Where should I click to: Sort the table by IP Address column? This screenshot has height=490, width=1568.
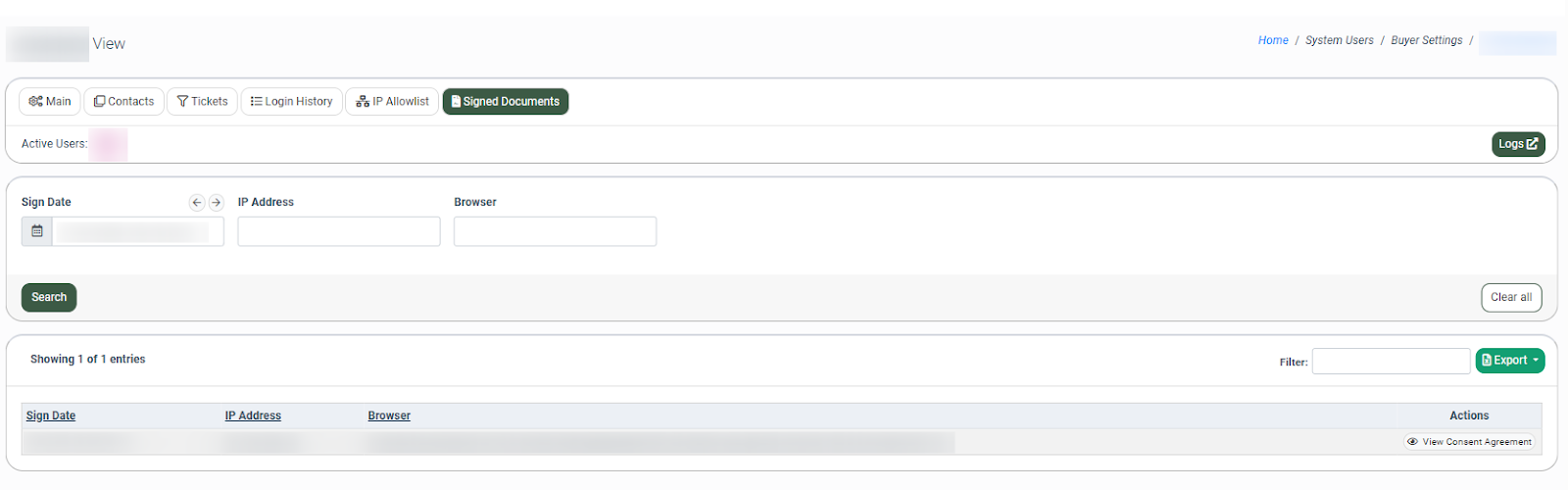pos(253,416)
